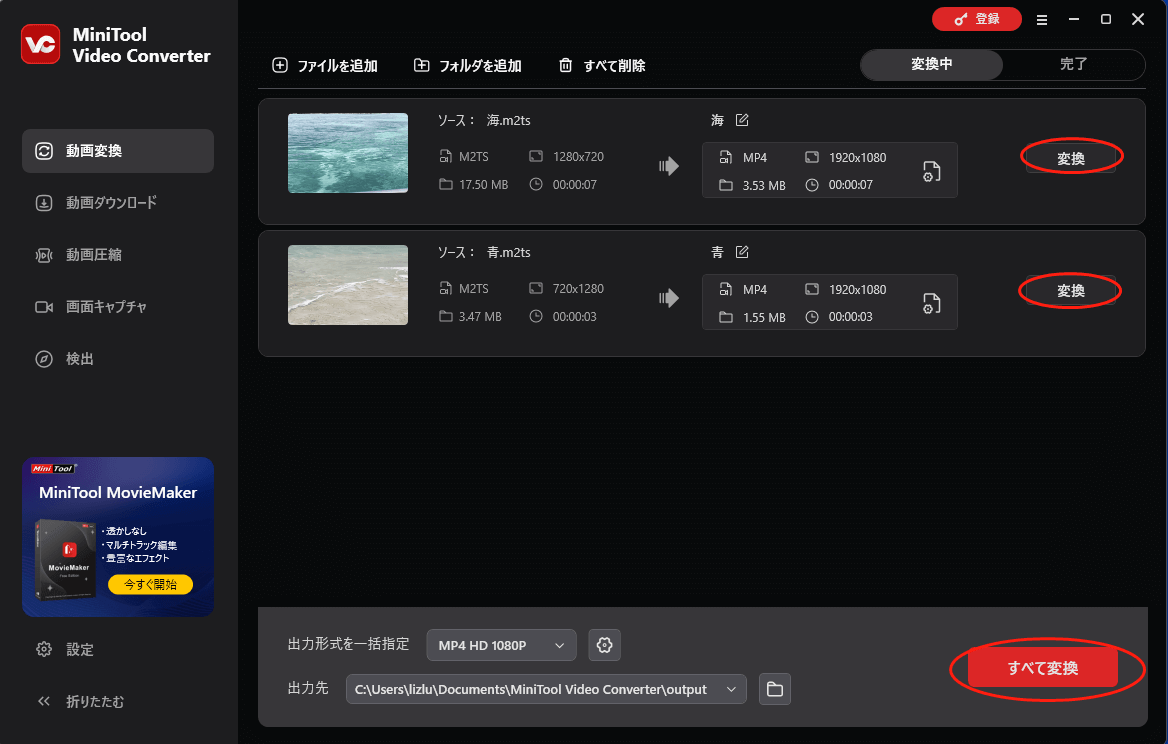Open the MP4 HD 1080P format dropdown
Image resolution: width=1168 pixels, height=744 pixels.
pyautogui.click(x=501, y=645)
